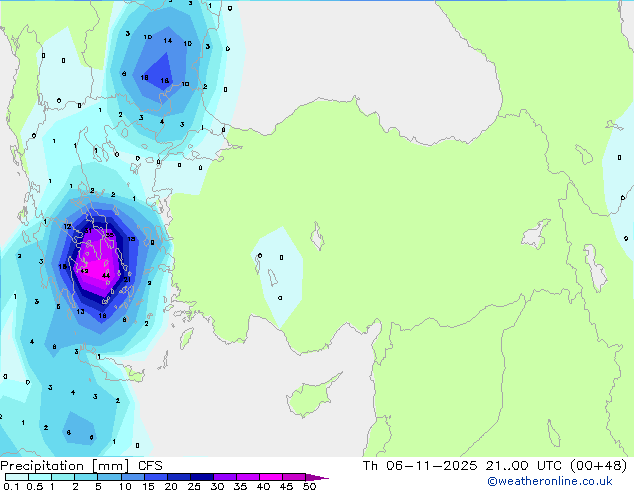Pick the dark navy legend swatch between 25 and 30
Screen dimensions: 634x490
202,477
